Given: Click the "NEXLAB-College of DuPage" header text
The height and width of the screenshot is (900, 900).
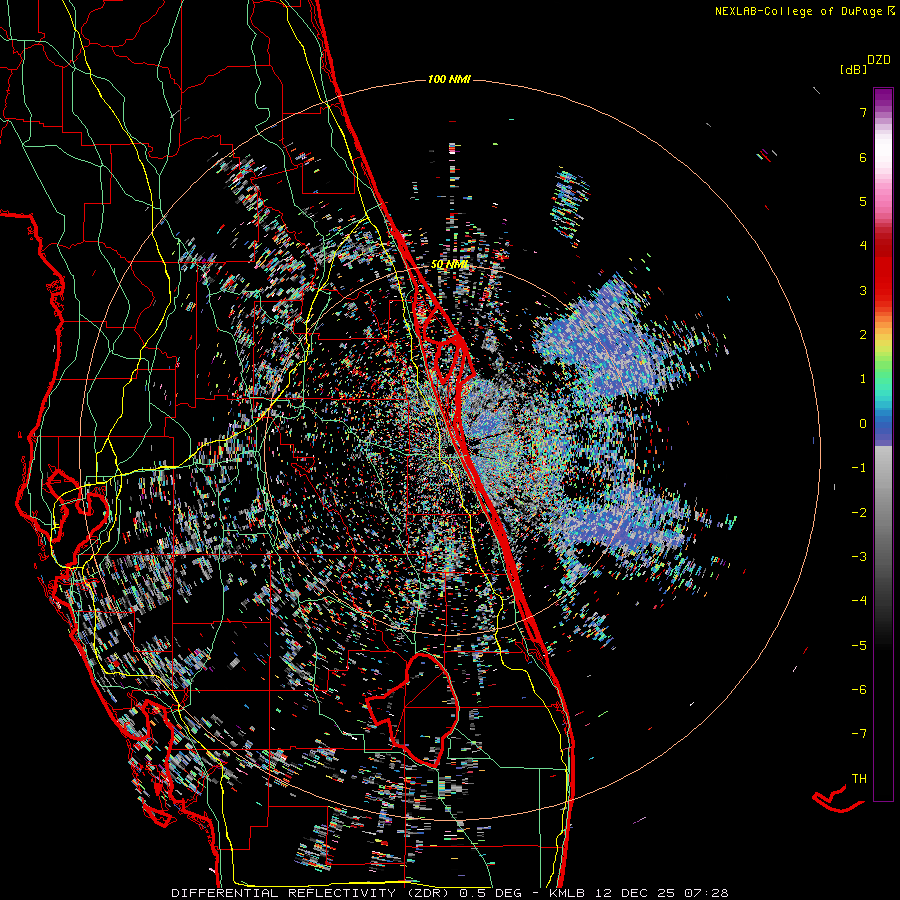Looking at the screenshot, I should pos(799,11).
